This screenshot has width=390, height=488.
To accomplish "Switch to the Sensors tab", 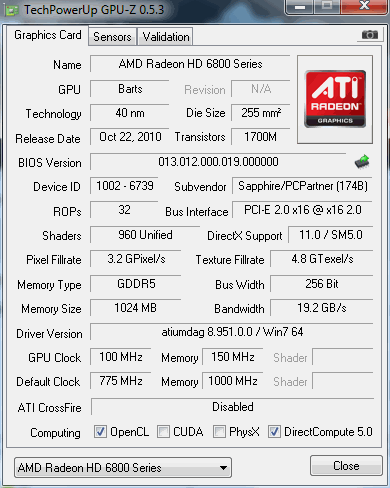I will tap(112, 37).
